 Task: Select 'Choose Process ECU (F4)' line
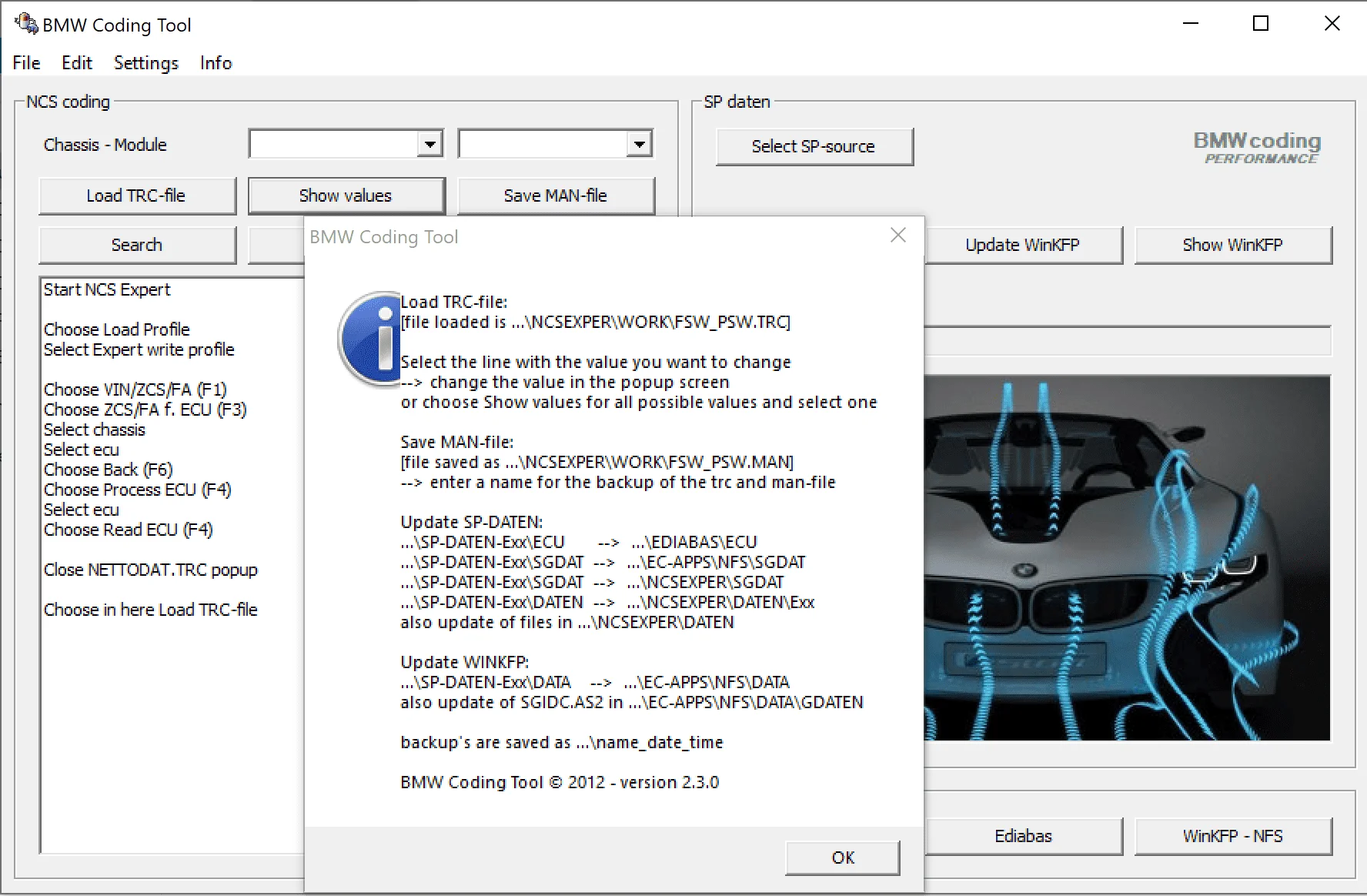(x=138, y=490)
